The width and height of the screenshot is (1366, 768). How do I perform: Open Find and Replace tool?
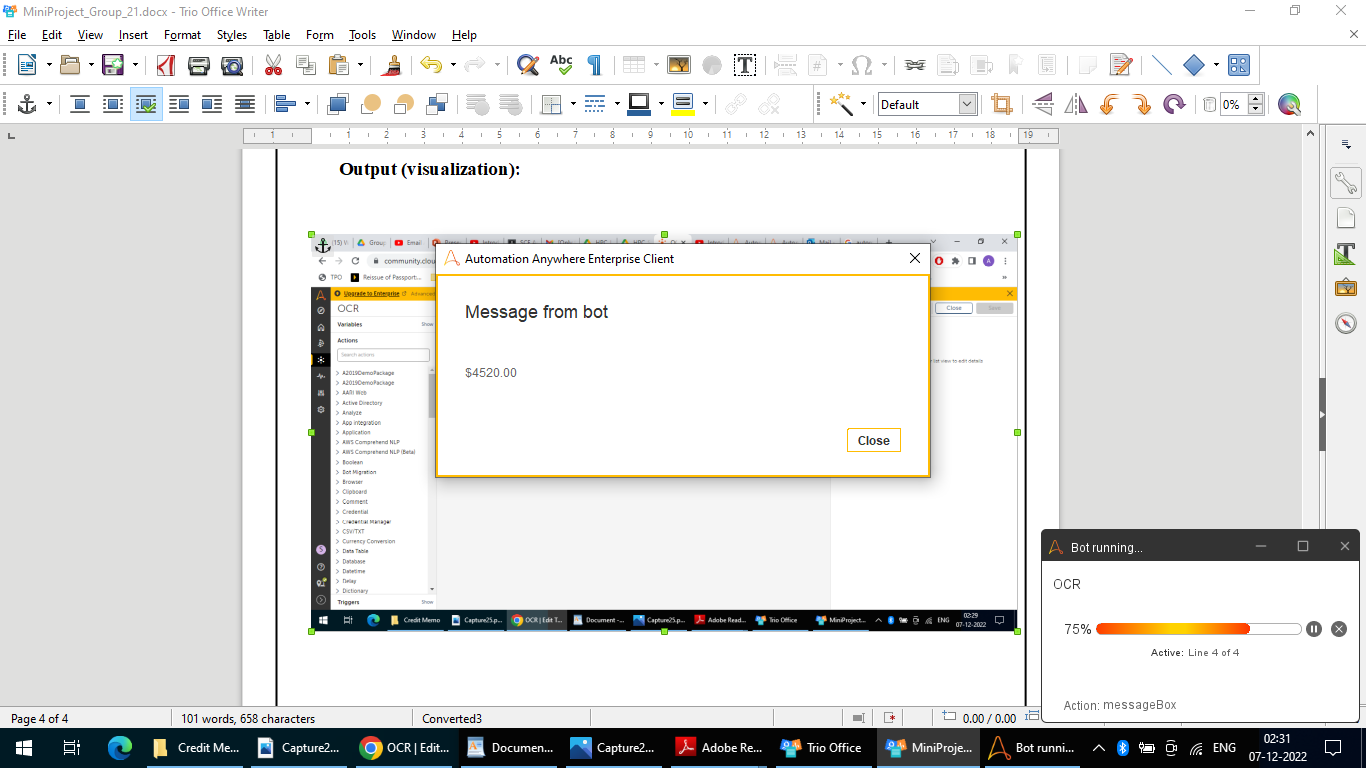527,65
